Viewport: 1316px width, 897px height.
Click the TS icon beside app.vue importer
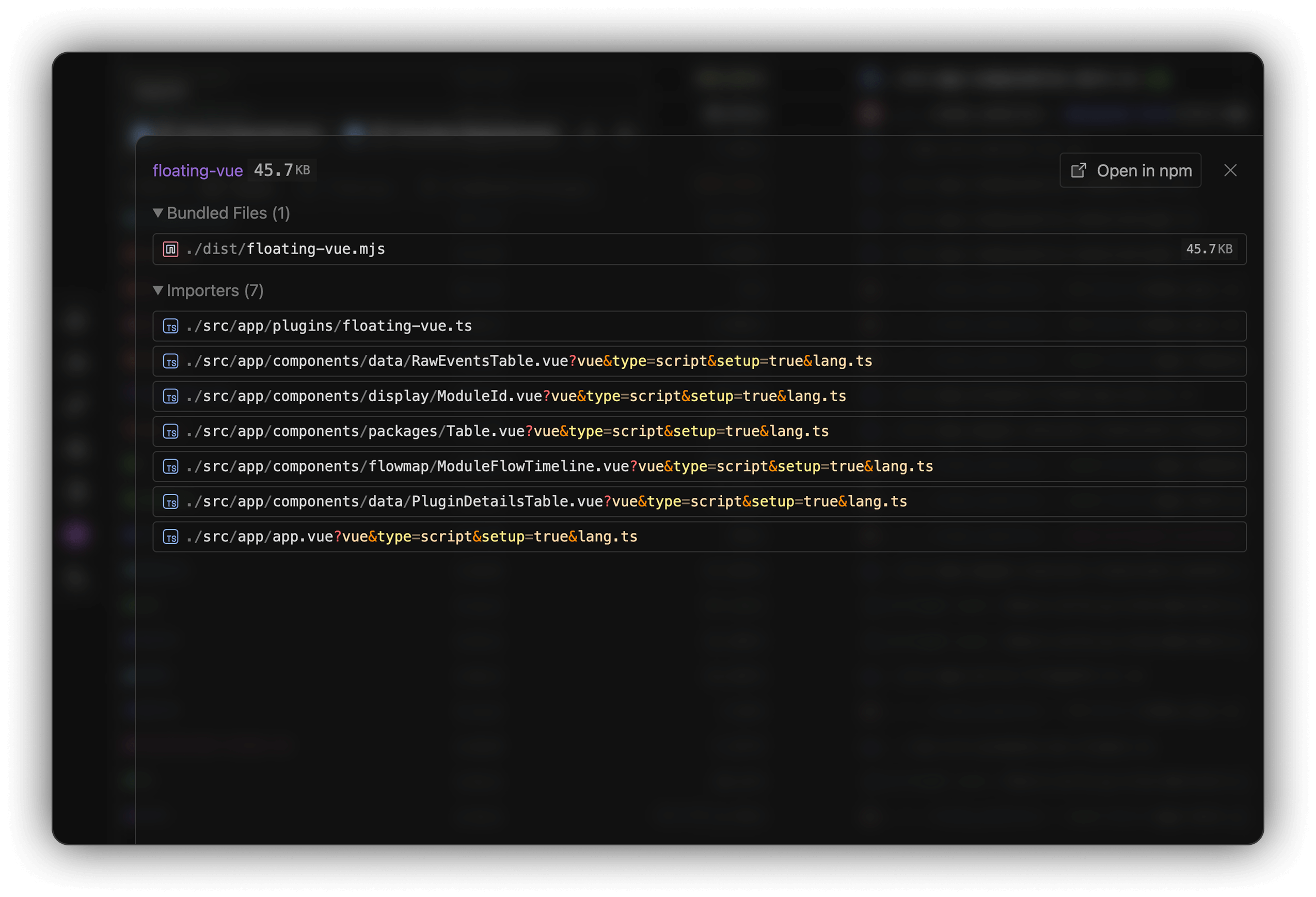(x=170, y=537)
